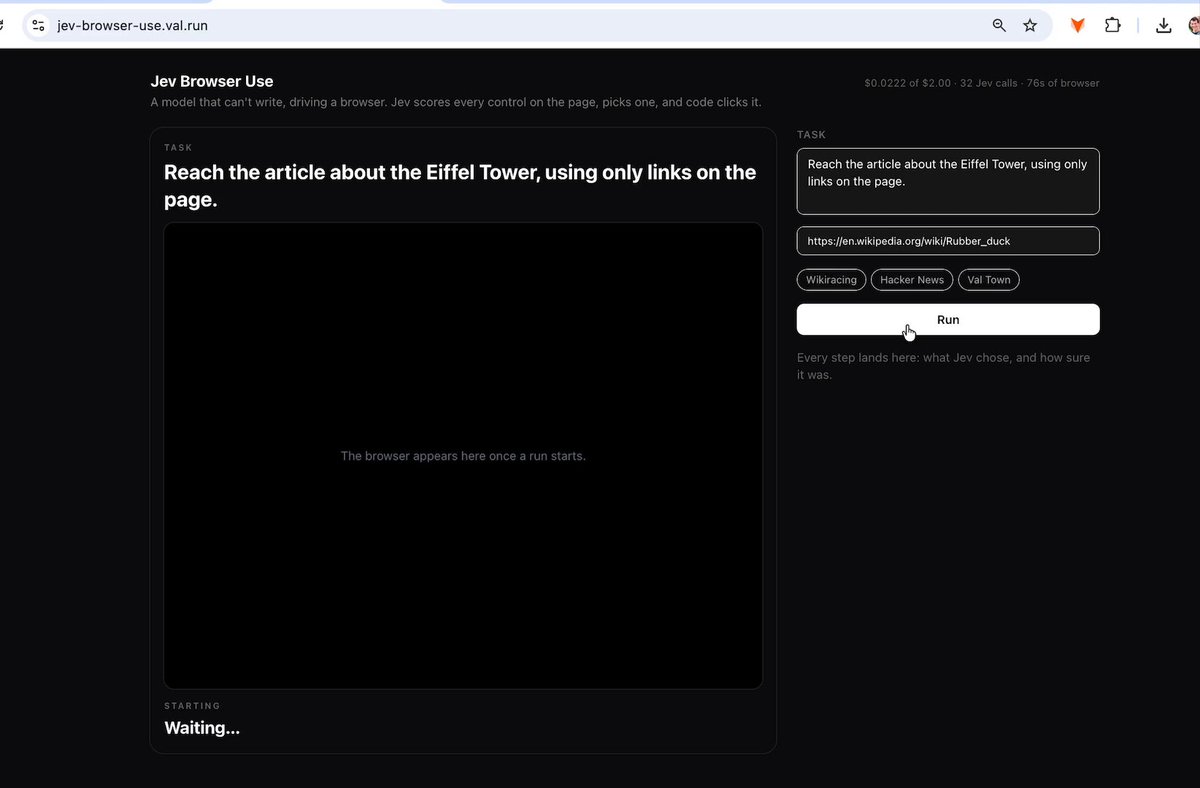The height and width of the screenshot is (788, 1200).
Task: Click the Jev Browser Use page title
Action: [212, 81]
